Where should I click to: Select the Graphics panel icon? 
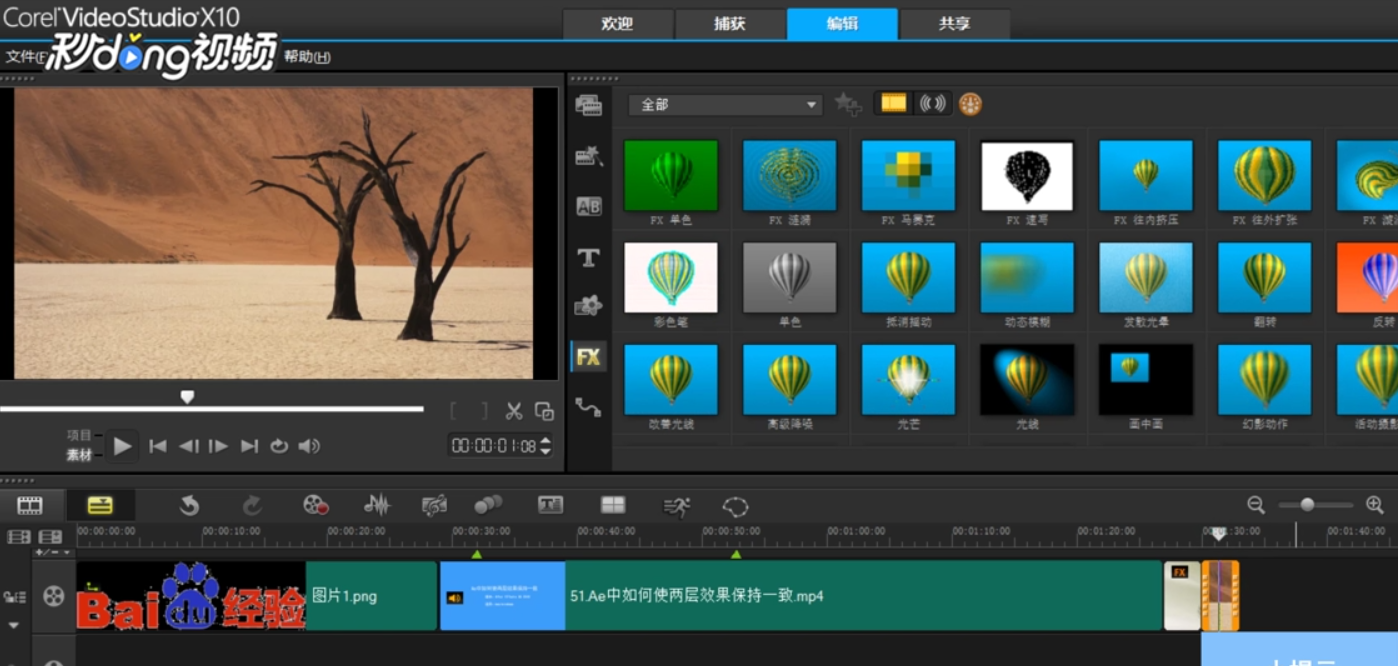tap(589, 306)
